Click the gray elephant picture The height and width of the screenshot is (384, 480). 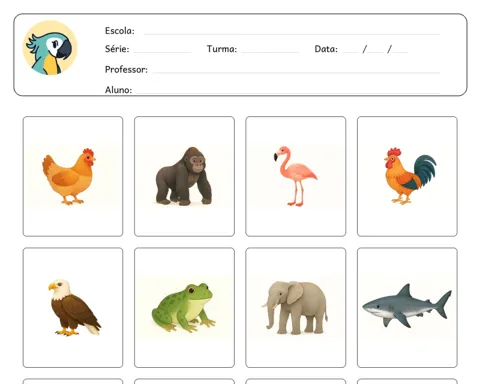click(x=296, y=308)
